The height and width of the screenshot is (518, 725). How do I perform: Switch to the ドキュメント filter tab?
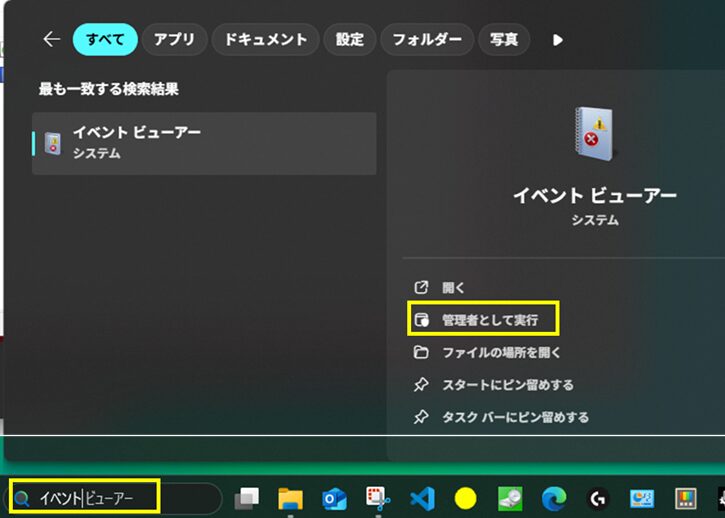(x=265, y=40)
